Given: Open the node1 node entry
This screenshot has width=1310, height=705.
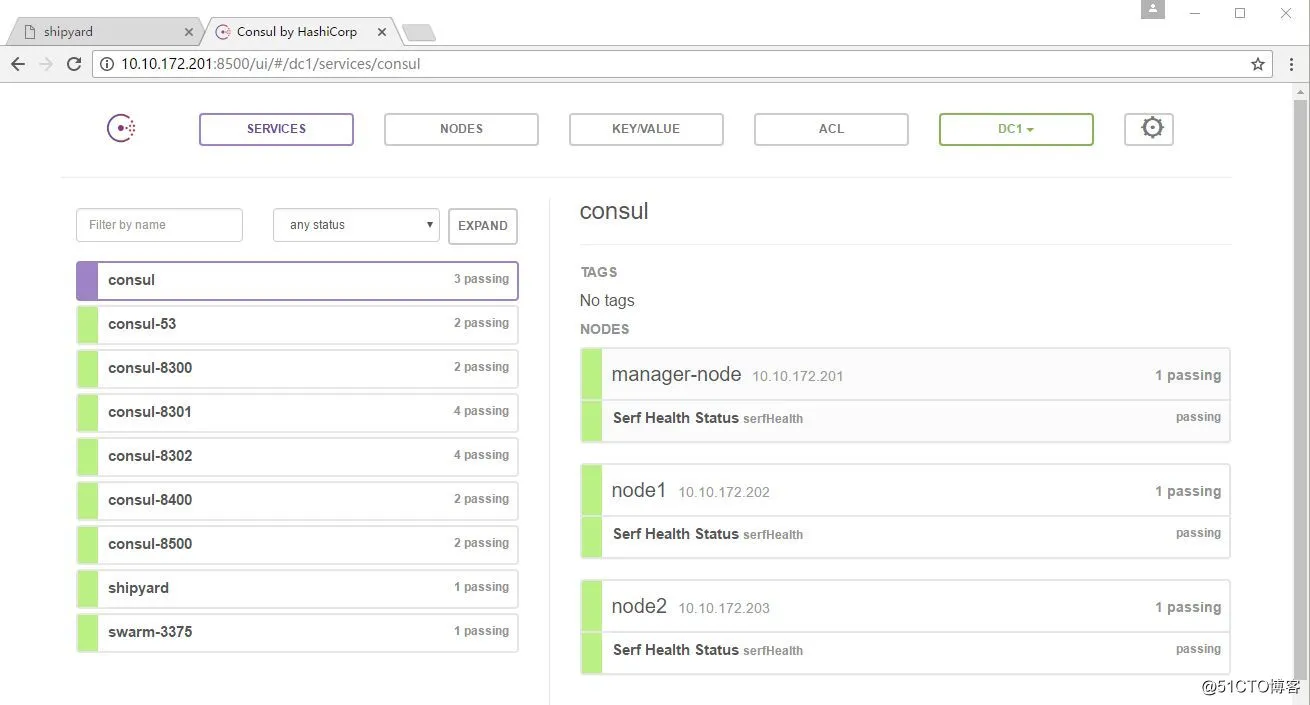Looking at the screenshot, I should (905, 491).
